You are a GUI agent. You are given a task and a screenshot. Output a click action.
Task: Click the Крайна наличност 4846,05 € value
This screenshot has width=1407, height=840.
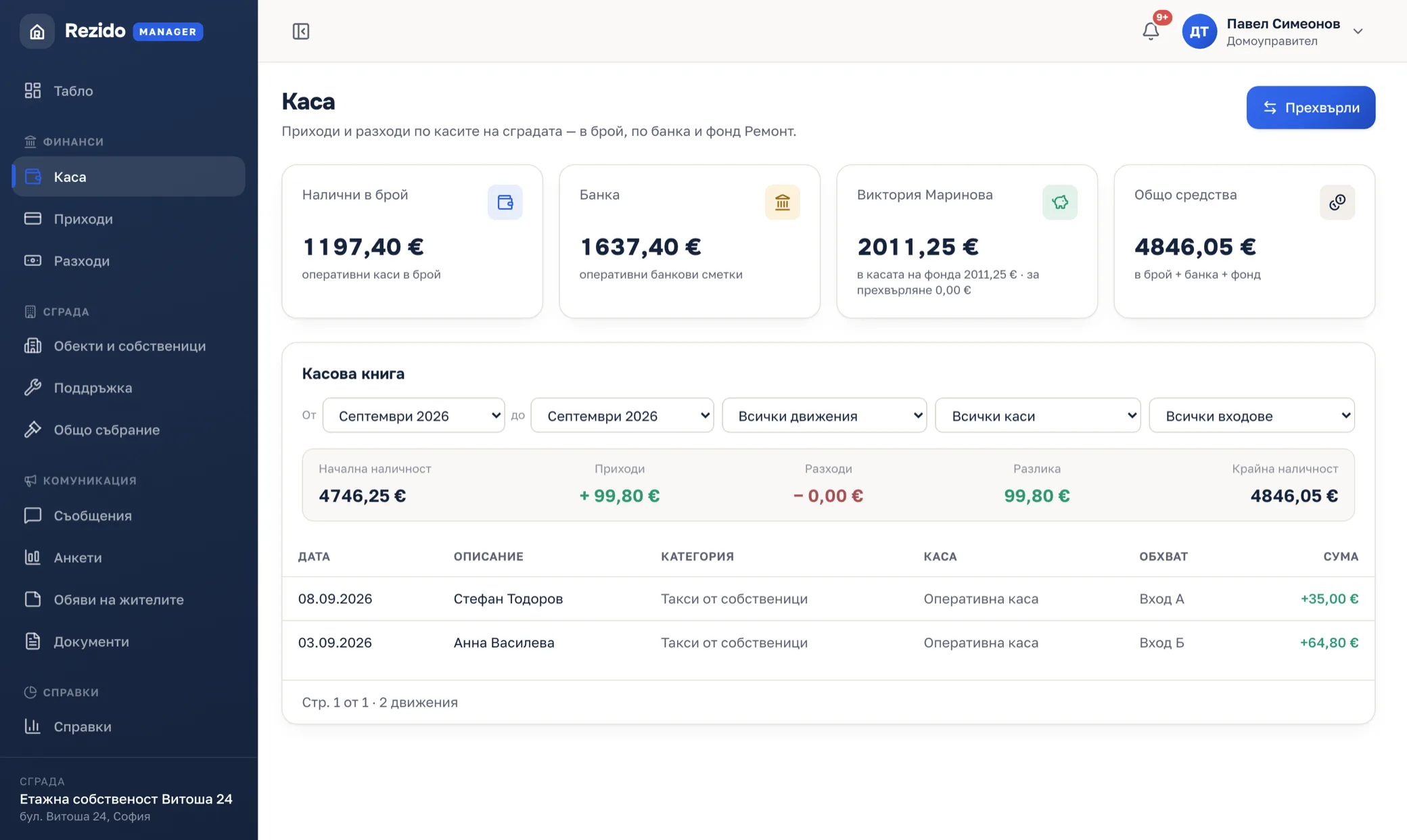[1294, 496]
